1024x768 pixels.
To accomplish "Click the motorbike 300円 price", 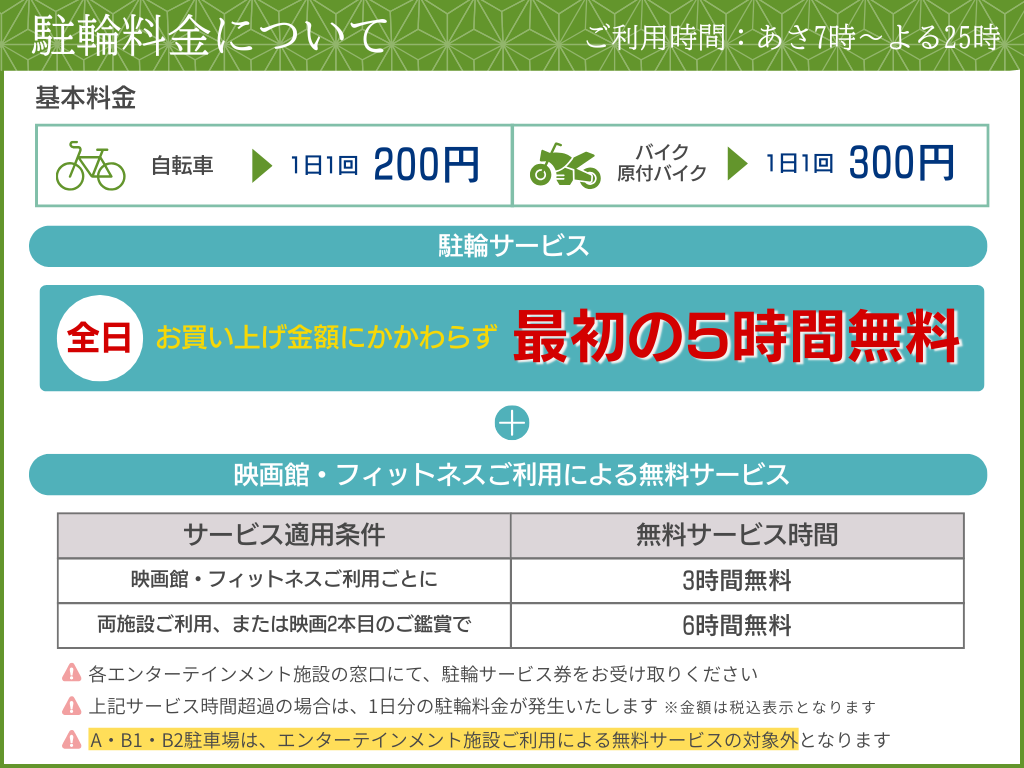I will (901, 164).
